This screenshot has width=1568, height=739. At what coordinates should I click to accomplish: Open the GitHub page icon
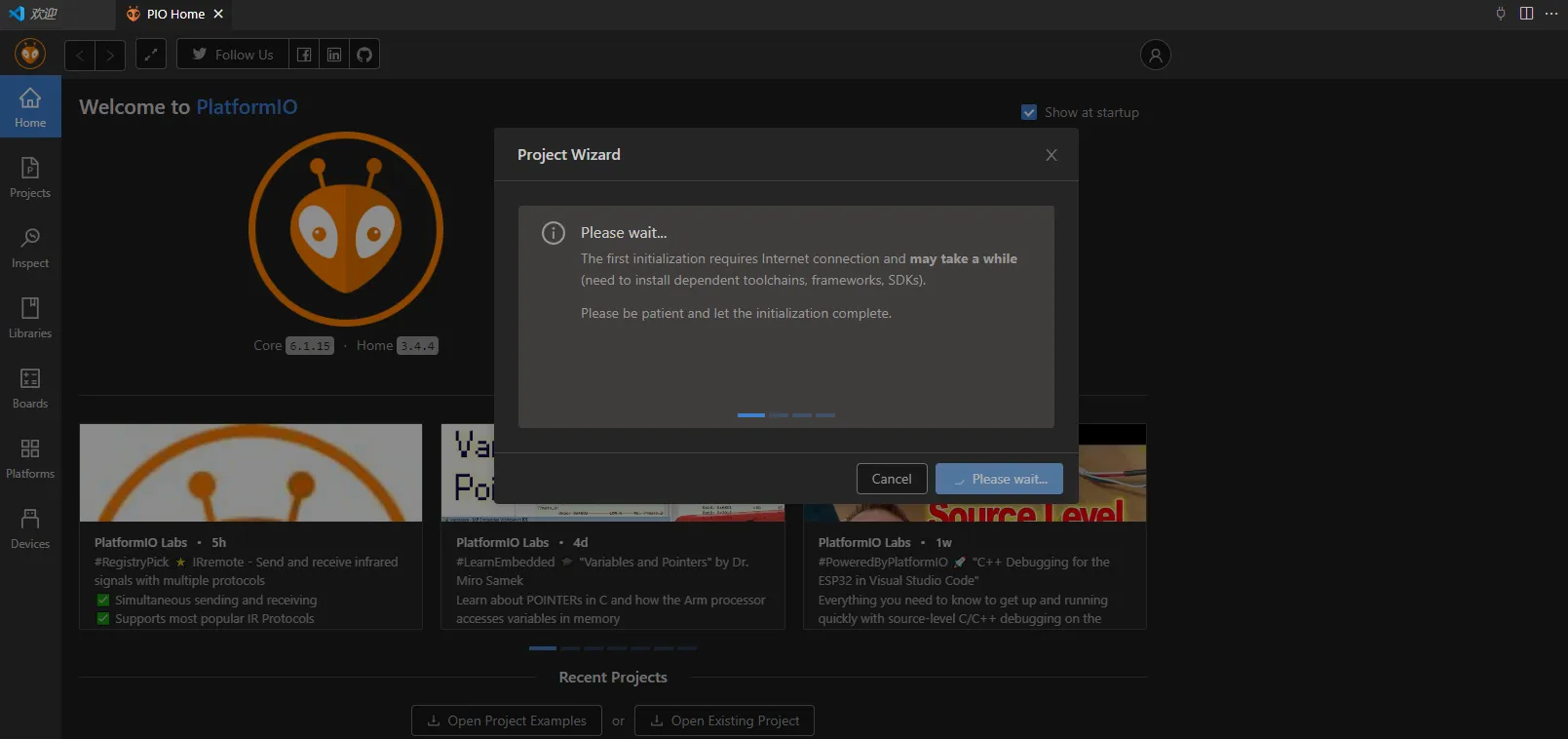coord(364,55)
